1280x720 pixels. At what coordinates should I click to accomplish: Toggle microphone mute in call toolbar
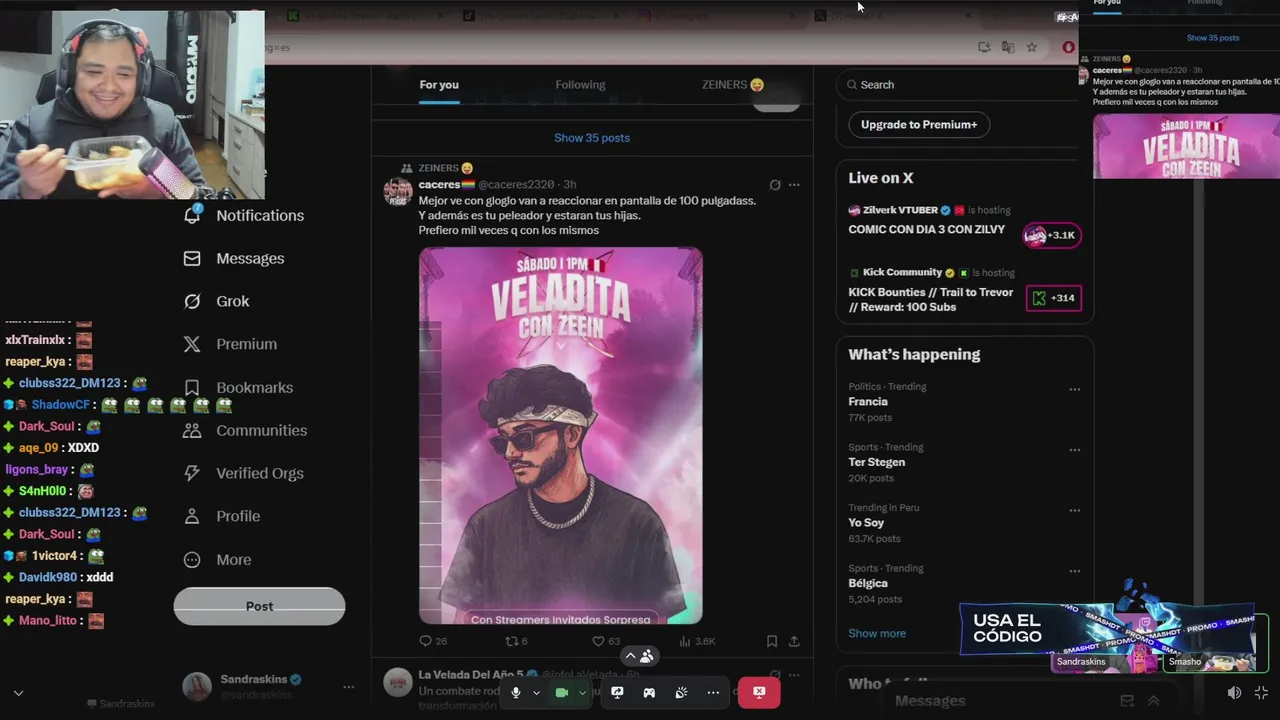point(516,692)
